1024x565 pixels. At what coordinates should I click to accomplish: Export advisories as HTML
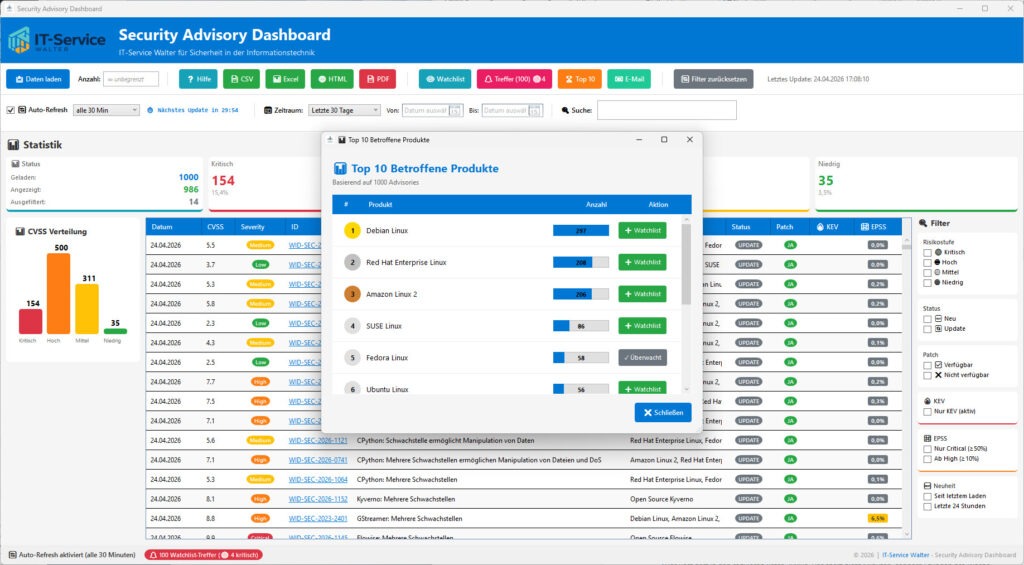pos(332,79)
